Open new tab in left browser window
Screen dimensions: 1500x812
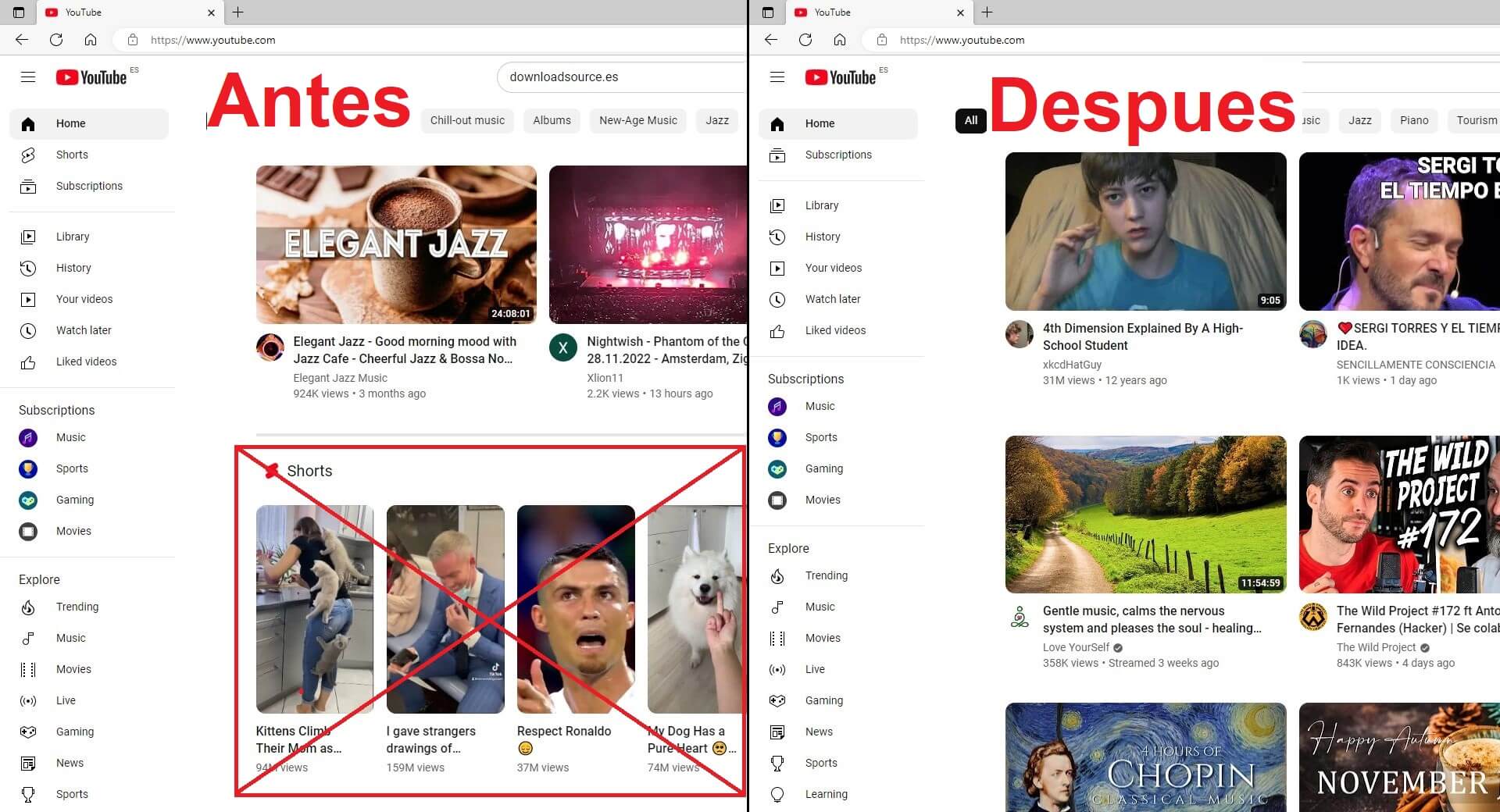click(238, 12)
